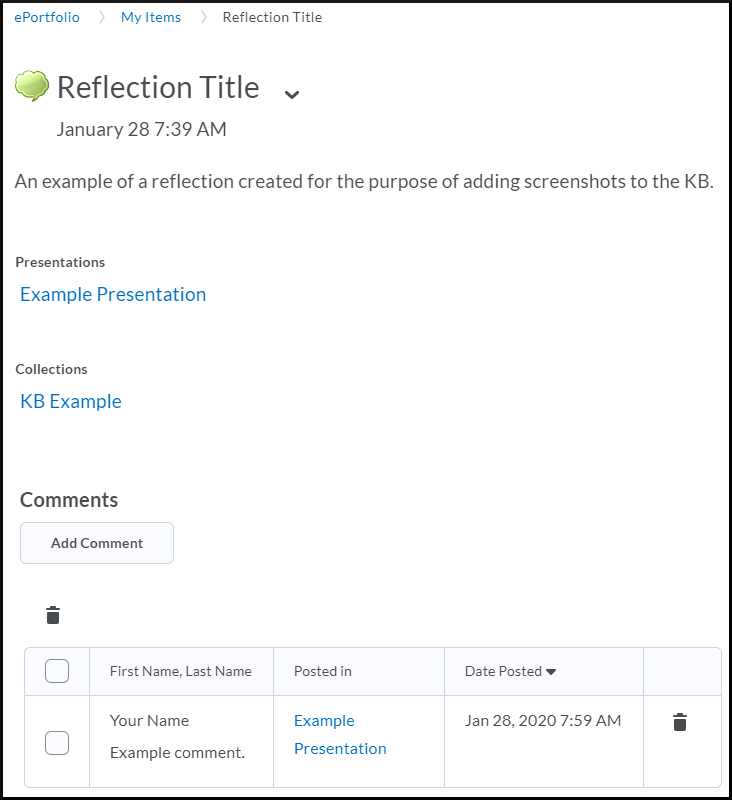
Task: Check the checkbox for the Example comment row
Action: [x=57, y=742]
